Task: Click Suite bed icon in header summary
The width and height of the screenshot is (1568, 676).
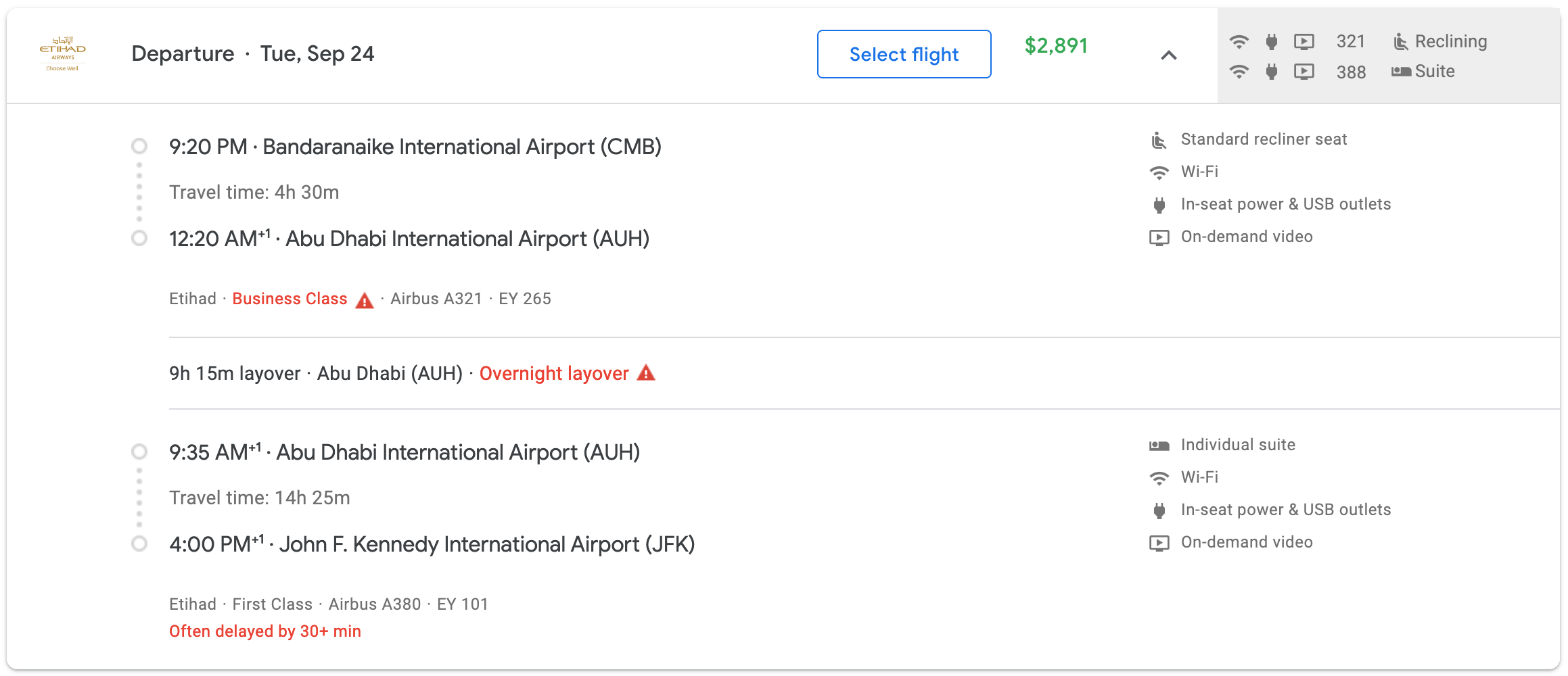Action: [x=1400, y=72]
